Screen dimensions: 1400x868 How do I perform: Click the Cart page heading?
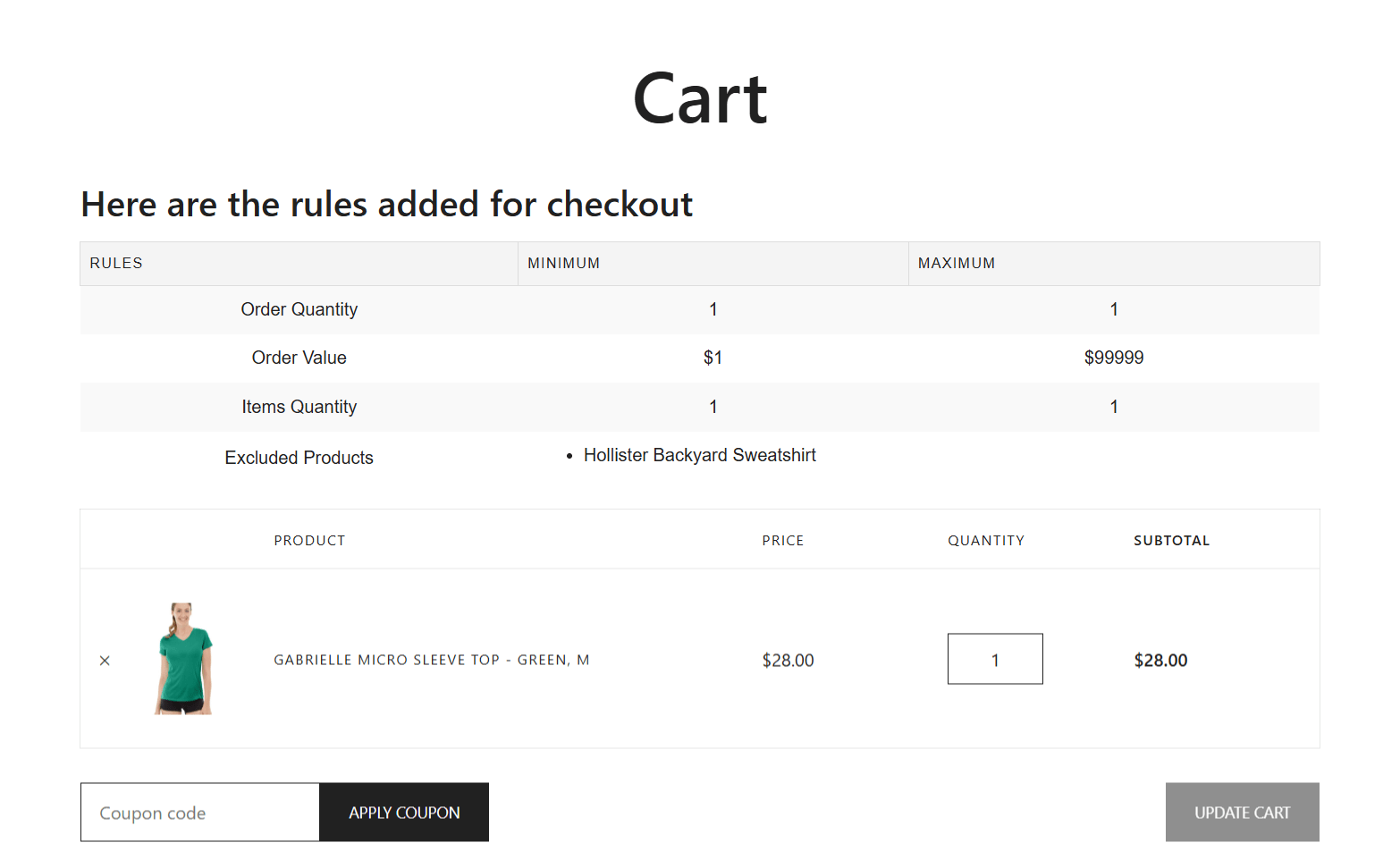click(700, 97)
